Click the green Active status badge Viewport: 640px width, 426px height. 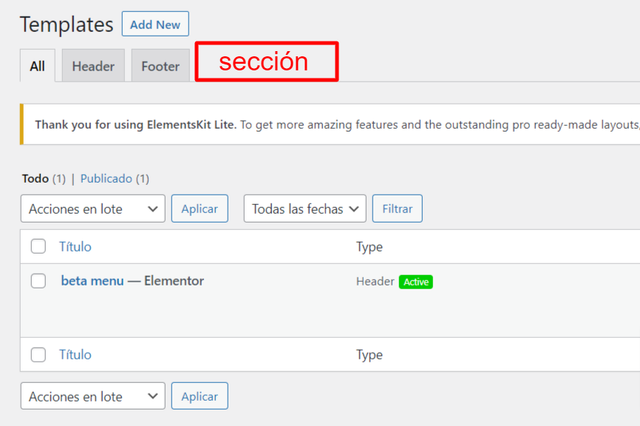click(416, 282)
